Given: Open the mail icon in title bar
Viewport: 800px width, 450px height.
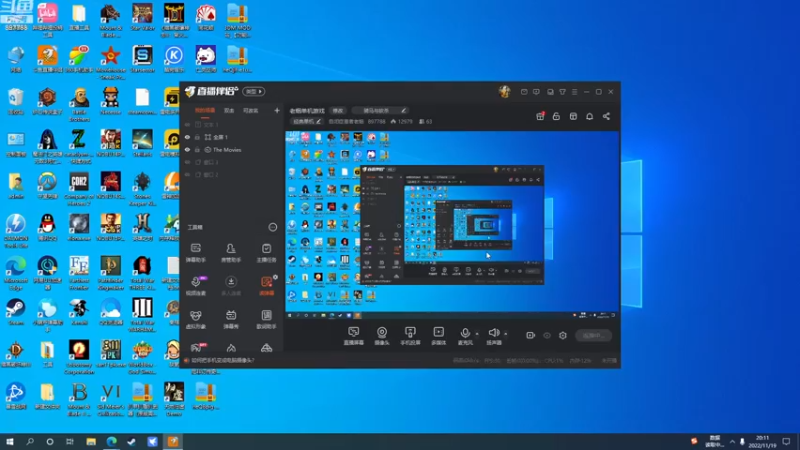Looking at the screenshot, I should pos(524,92).
